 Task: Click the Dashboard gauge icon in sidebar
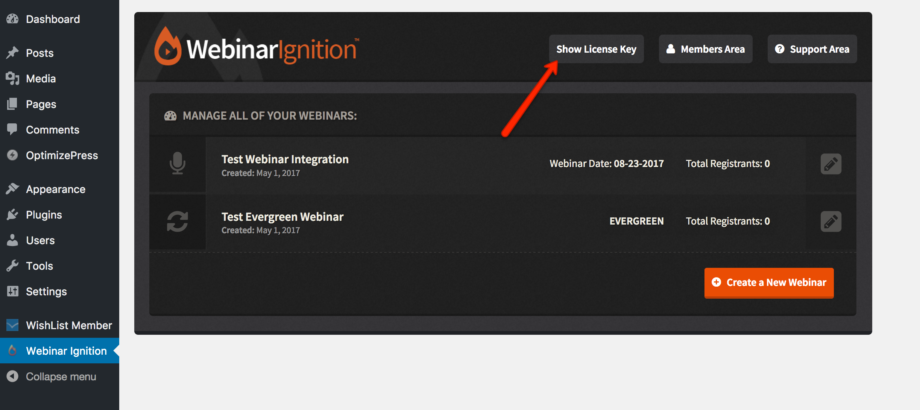tap(12, 19)
